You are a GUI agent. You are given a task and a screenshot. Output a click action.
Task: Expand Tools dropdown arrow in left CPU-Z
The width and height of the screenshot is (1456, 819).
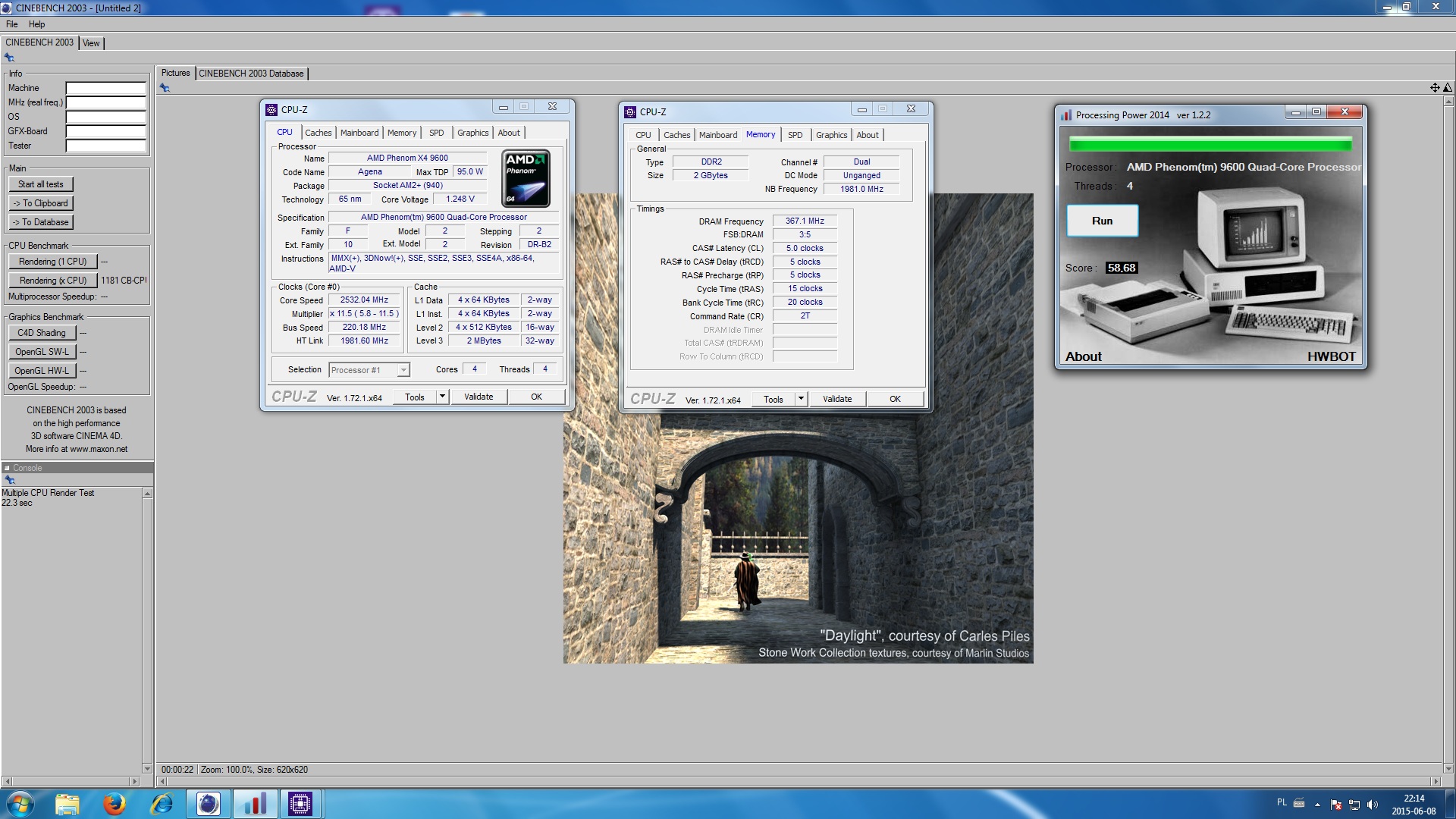click(442, 397)
